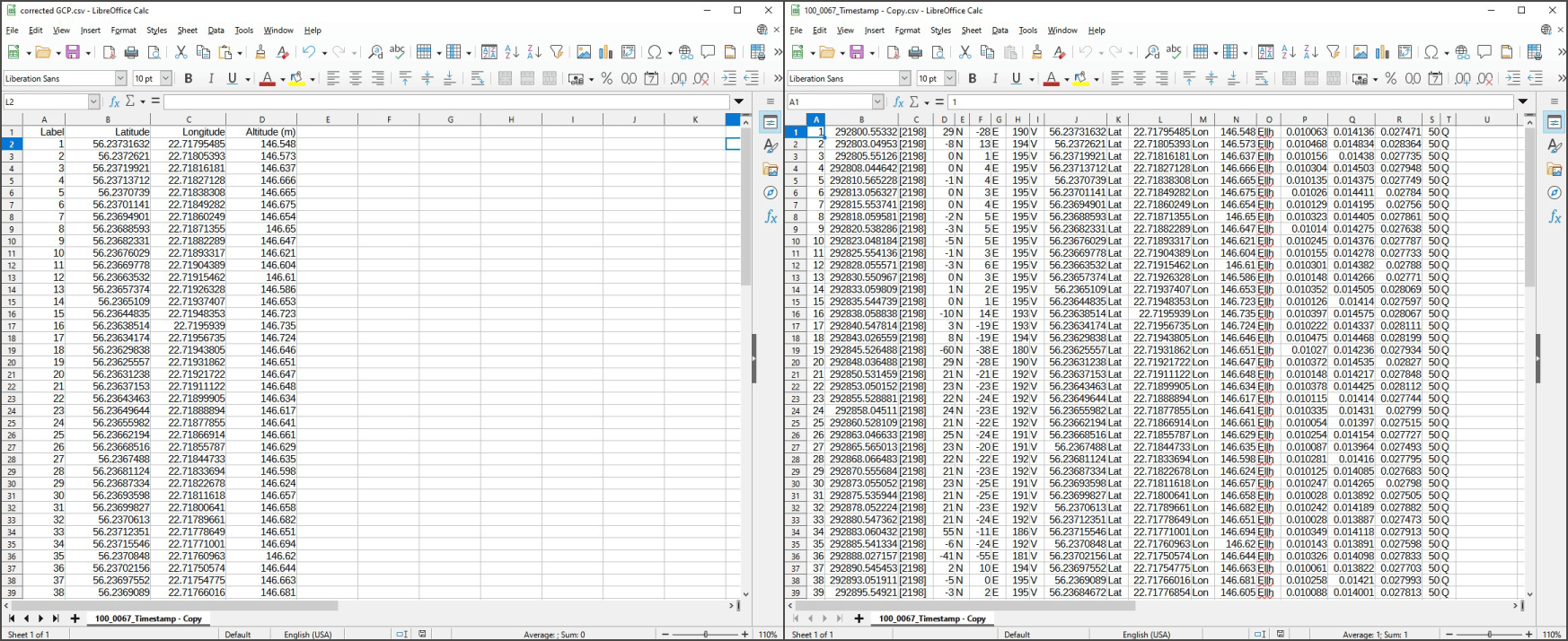Print from the corrected GCP.csv window
Screen dimensions: 1568x641
[131, 52]
